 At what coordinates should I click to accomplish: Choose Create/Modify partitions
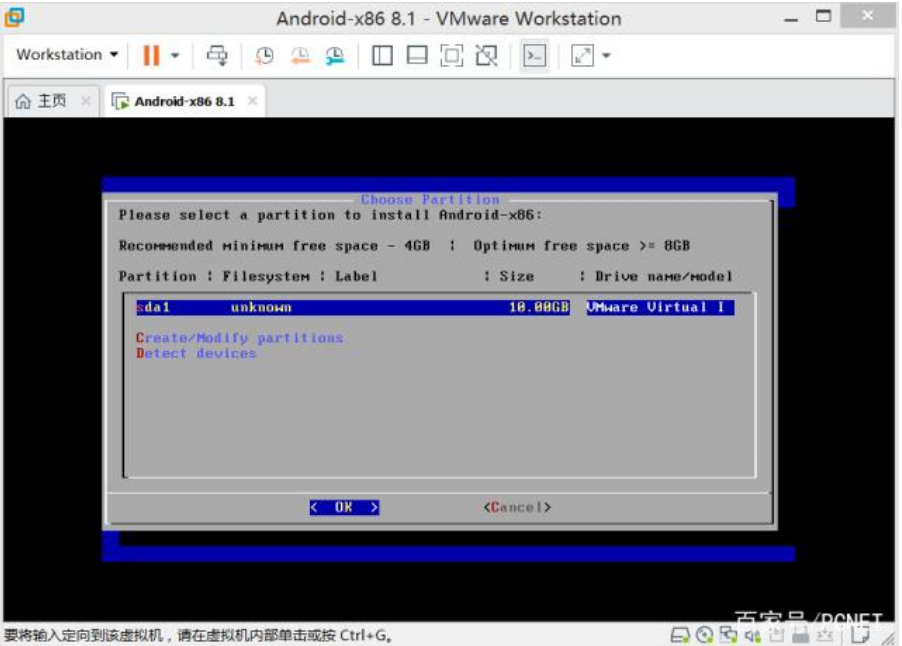click(x=239, y=338)
